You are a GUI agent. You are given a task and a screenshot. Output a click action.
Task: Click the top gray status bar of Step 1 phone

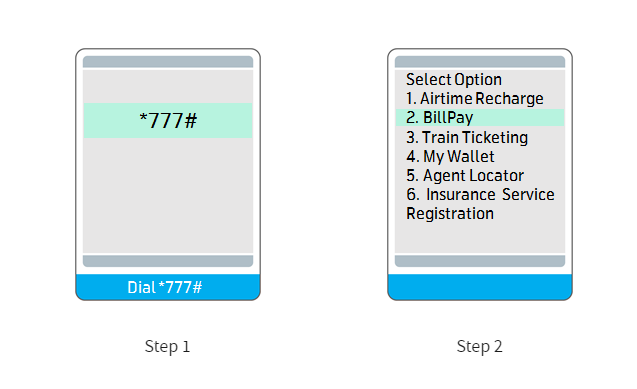[x=168, y=62]
